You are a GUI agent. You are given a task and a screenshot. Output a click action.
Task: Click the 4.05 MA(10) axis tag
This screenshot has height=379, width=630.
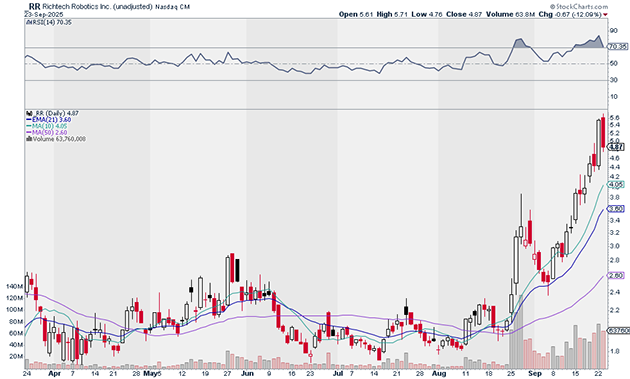click(x=617, y=185)
